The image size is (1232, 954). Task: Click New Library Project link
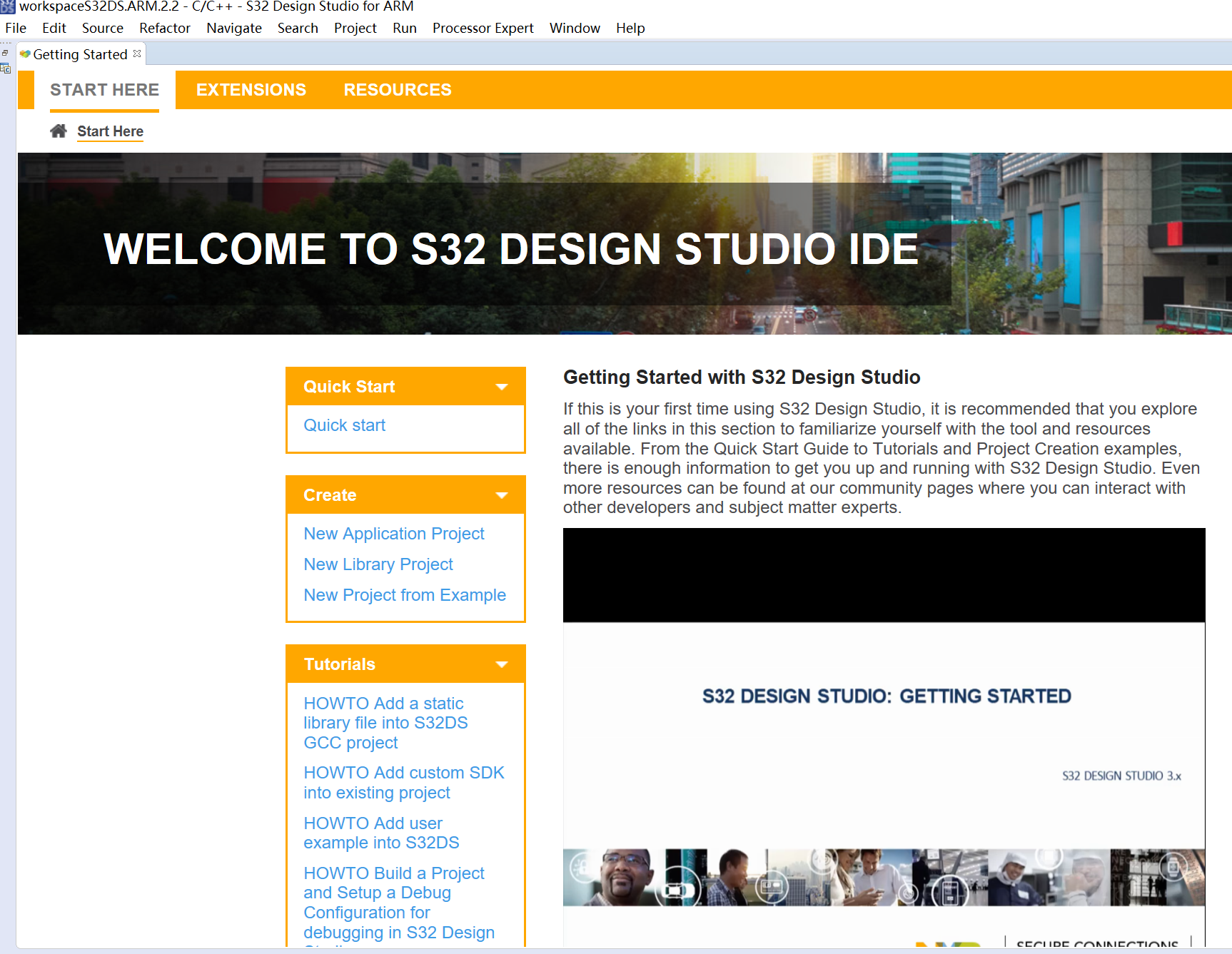click(x=378, y=564)
